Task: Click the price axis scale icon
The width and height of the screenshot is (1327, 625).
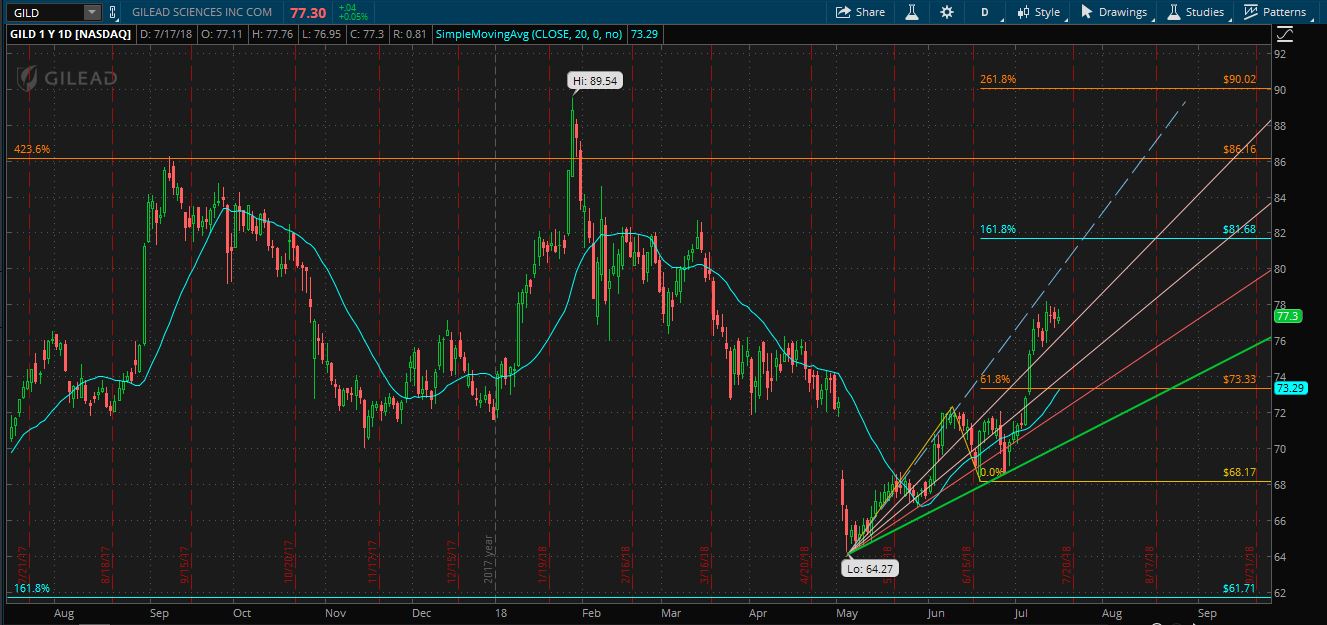Action: pyautogui.click(x=1285, y=34)
